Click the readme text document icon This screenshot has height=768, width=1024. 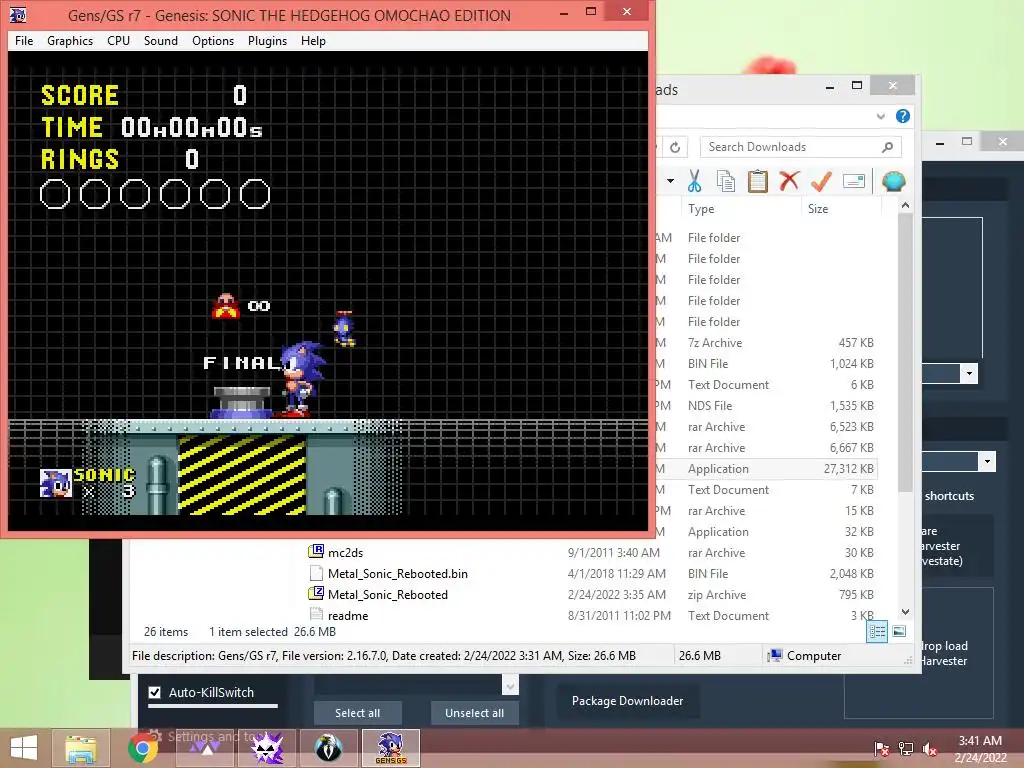316,614
